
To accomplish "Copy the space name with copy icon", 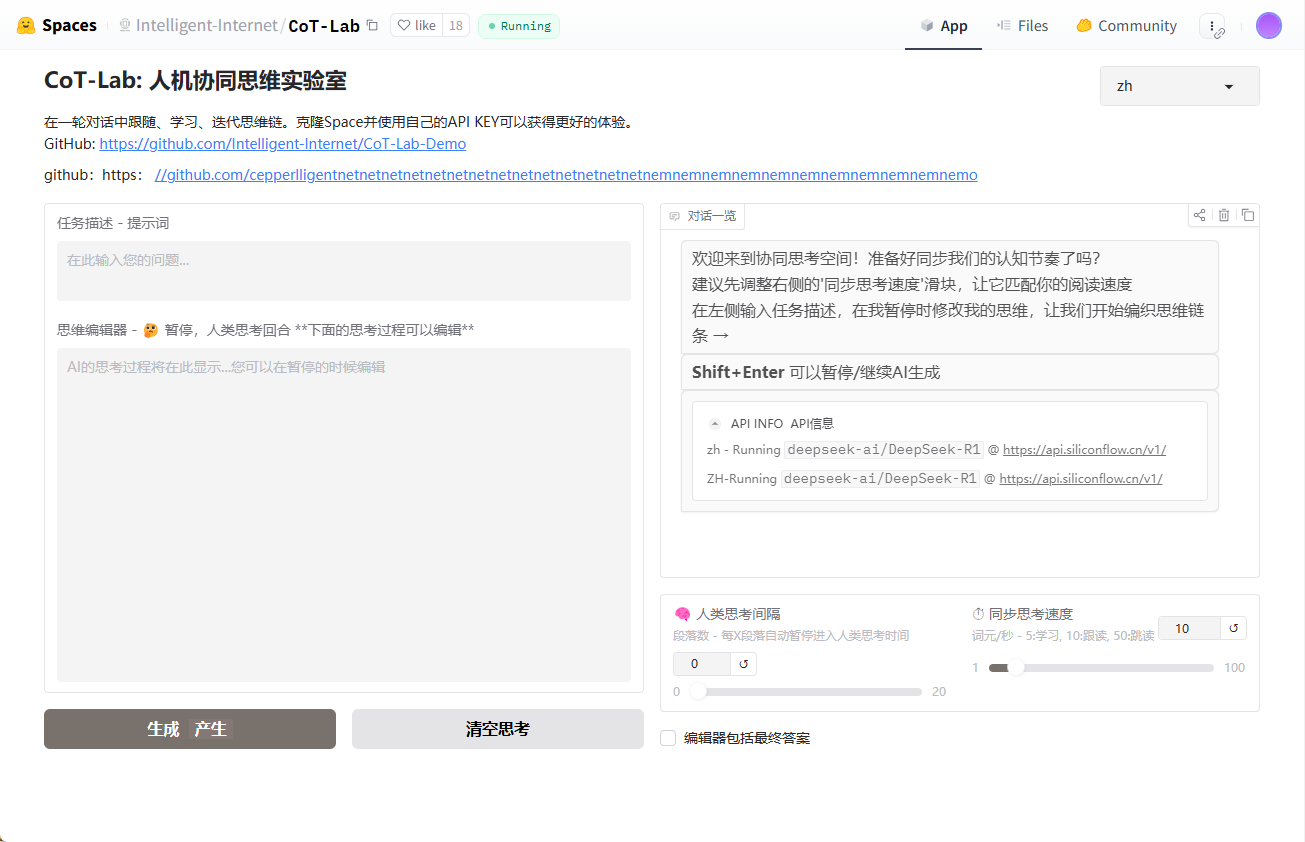I will tap(372, 25).
